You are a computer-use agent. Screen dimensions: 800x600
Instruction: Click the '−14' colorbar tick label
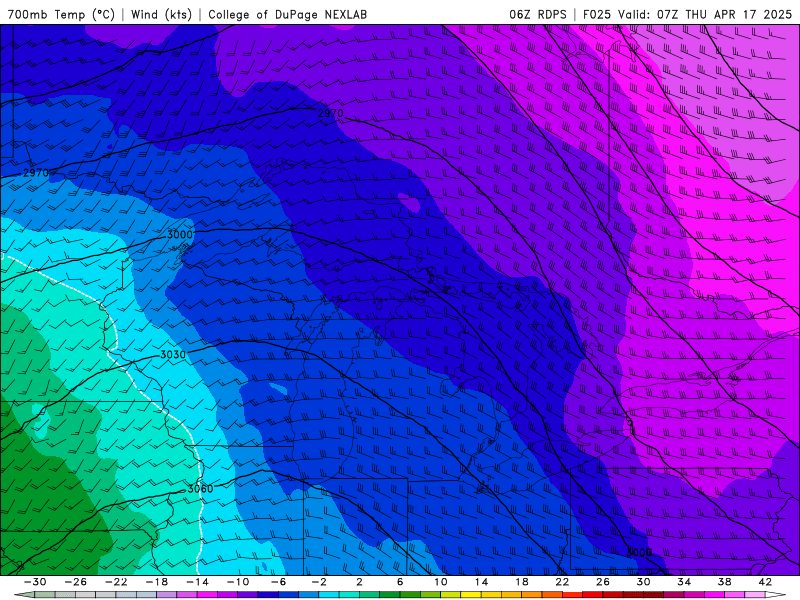197,582
